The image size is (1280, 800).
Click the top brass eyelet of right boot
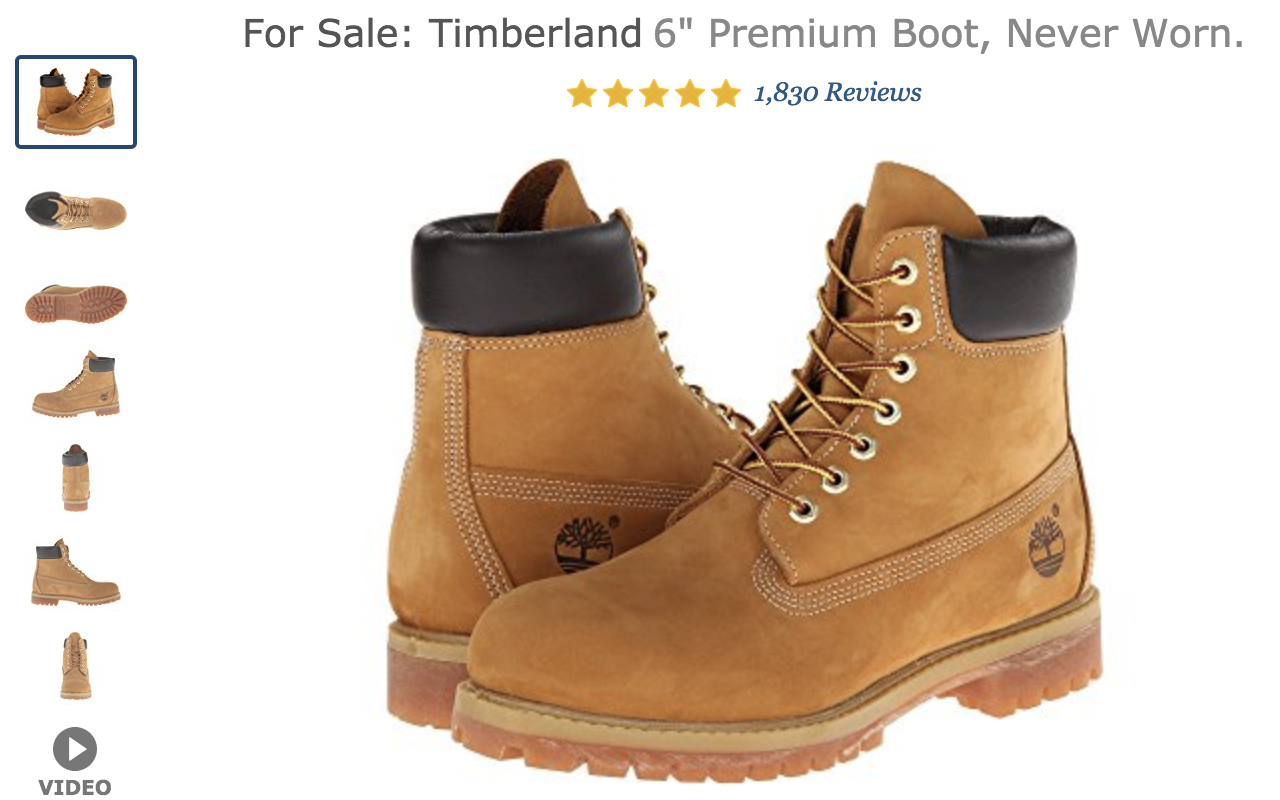(905, 270)
